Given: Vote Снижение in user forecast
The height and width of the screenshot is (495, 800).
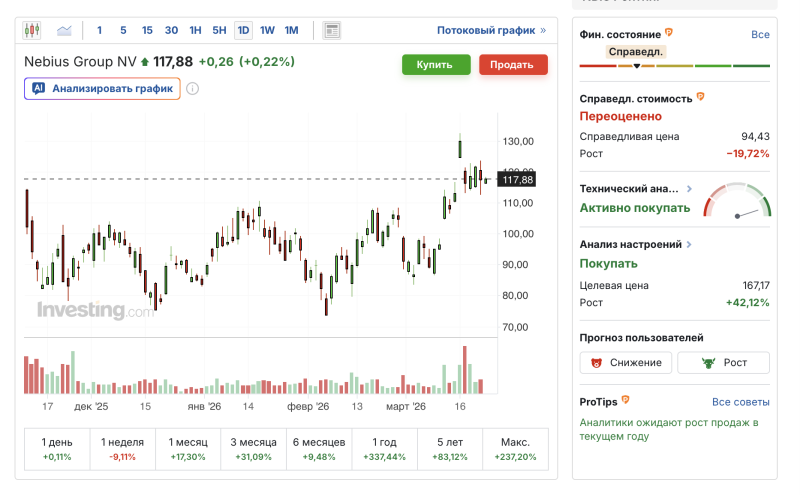Looking at the screenshot, I should click(x=626, y=363).
